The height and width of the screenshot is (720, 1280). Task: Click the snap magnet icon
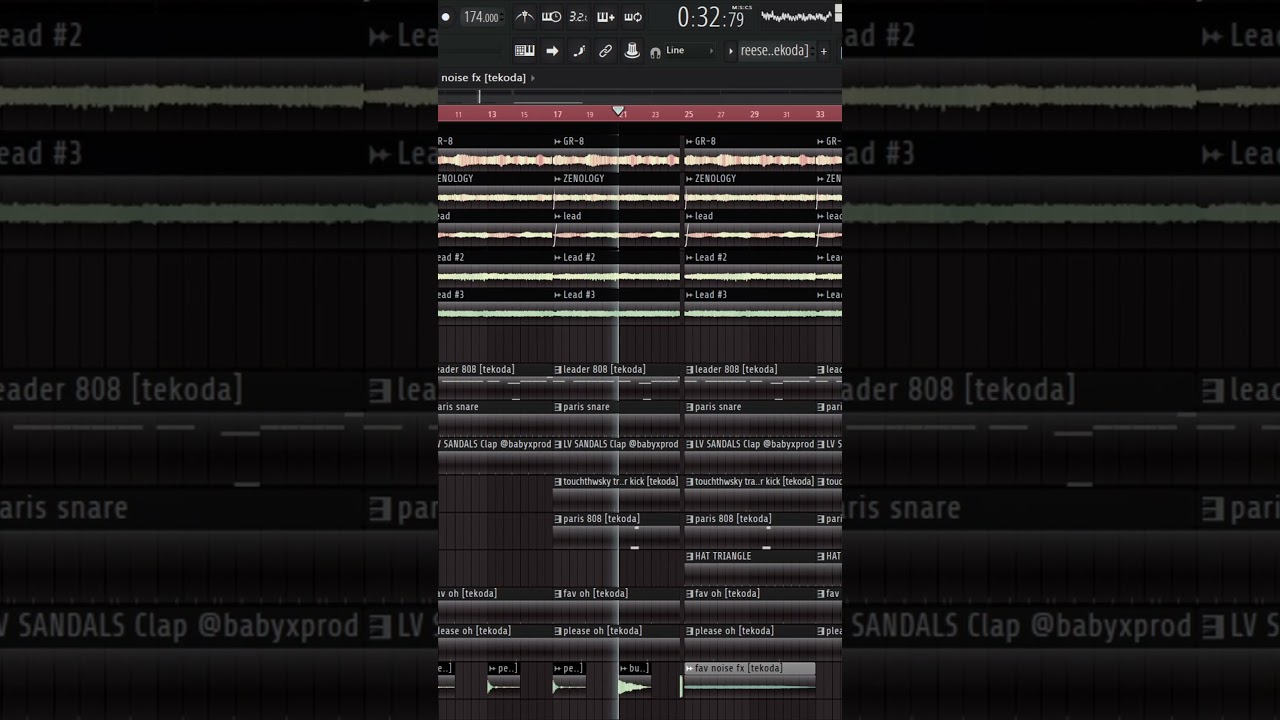655,52
